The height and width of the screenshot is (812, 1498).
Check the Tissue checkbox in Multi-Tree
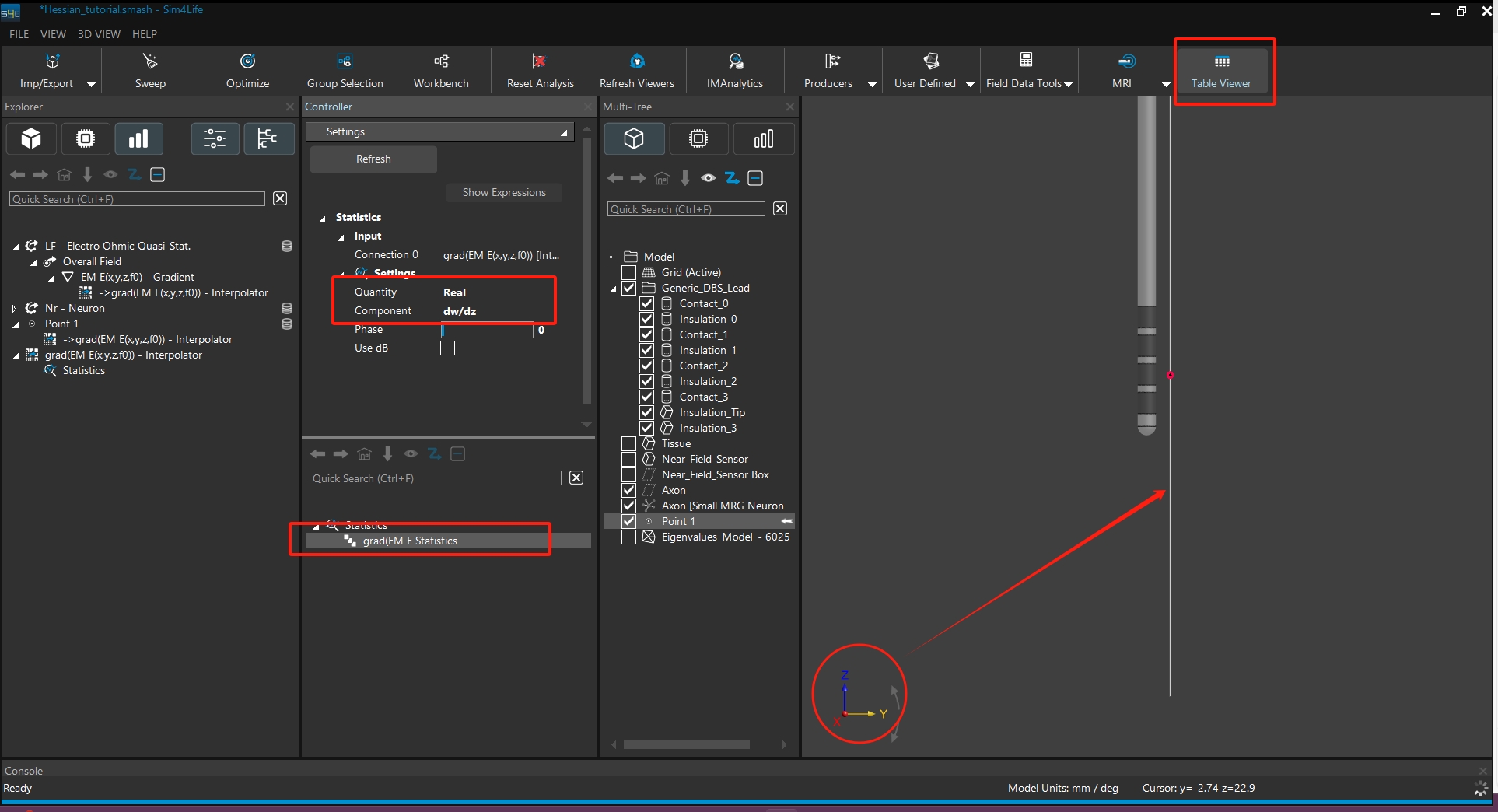coord(628,443)
